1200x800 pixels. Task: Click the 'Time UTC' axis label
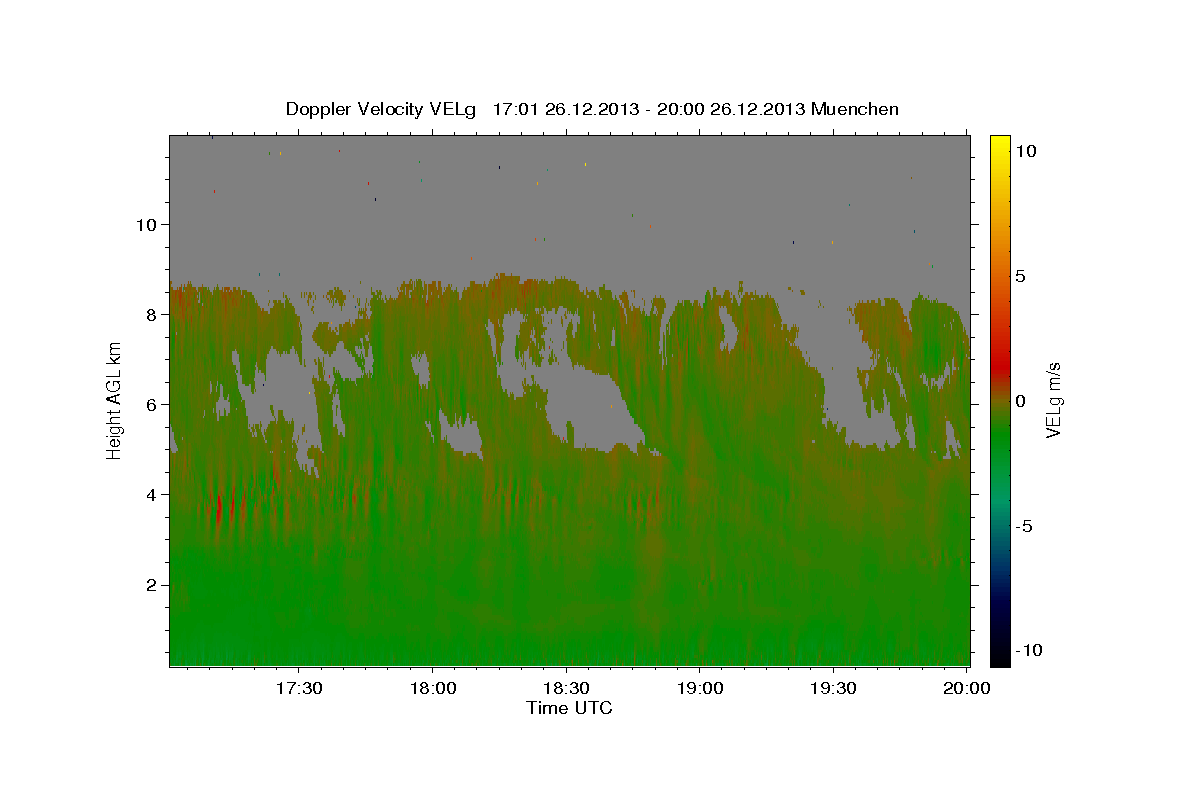point(569,708)
